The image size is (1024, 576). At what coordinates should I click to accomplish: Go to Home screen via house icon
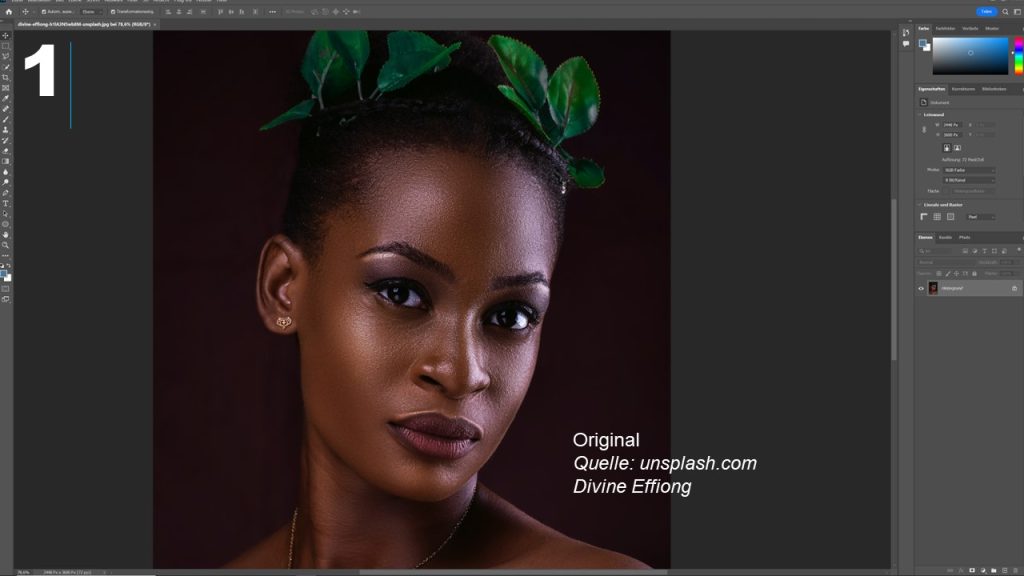(x=8, y=11)
